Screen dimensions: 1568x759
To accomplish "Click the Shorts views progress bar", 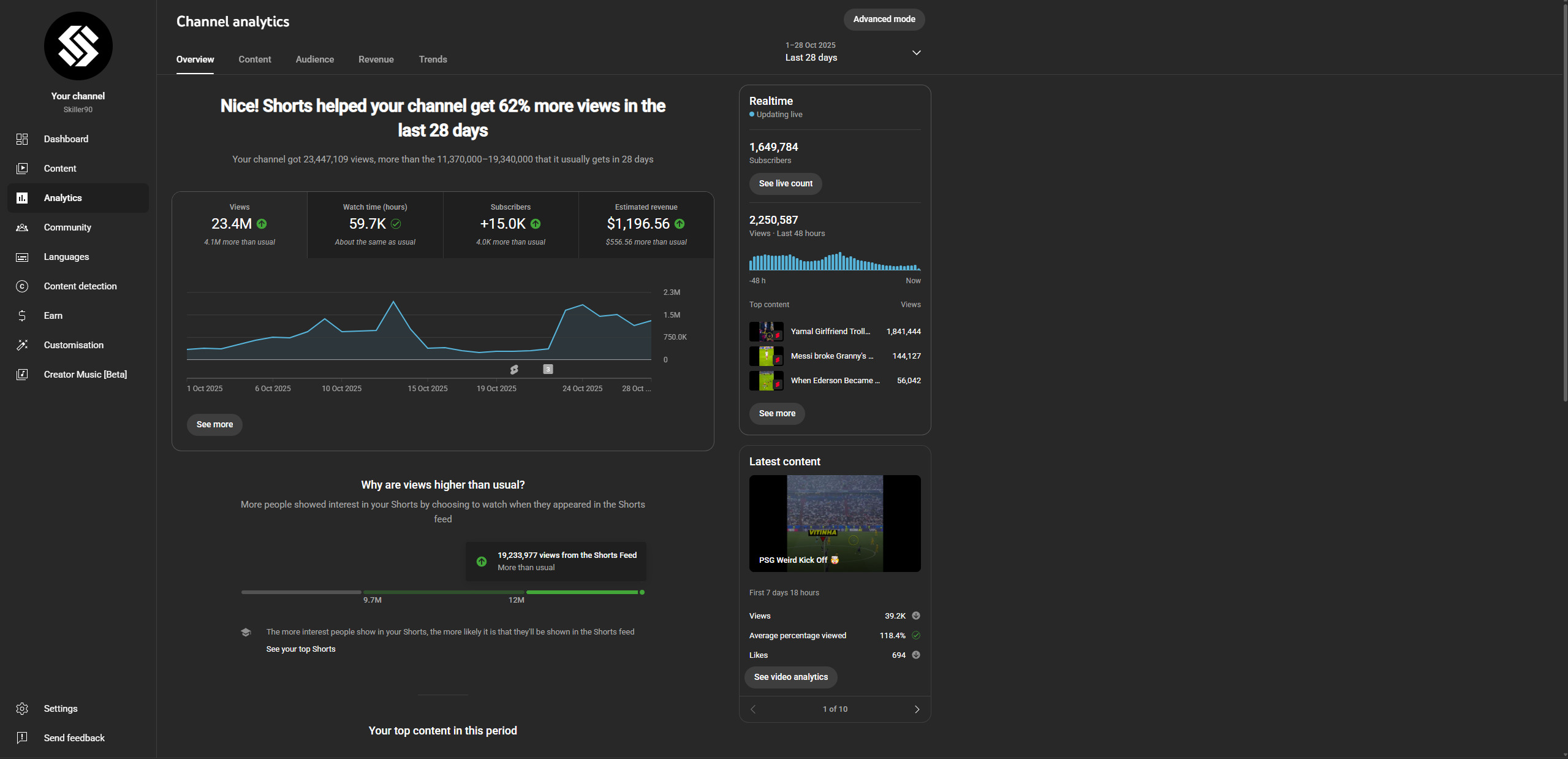I will click(x=442, y=592).
